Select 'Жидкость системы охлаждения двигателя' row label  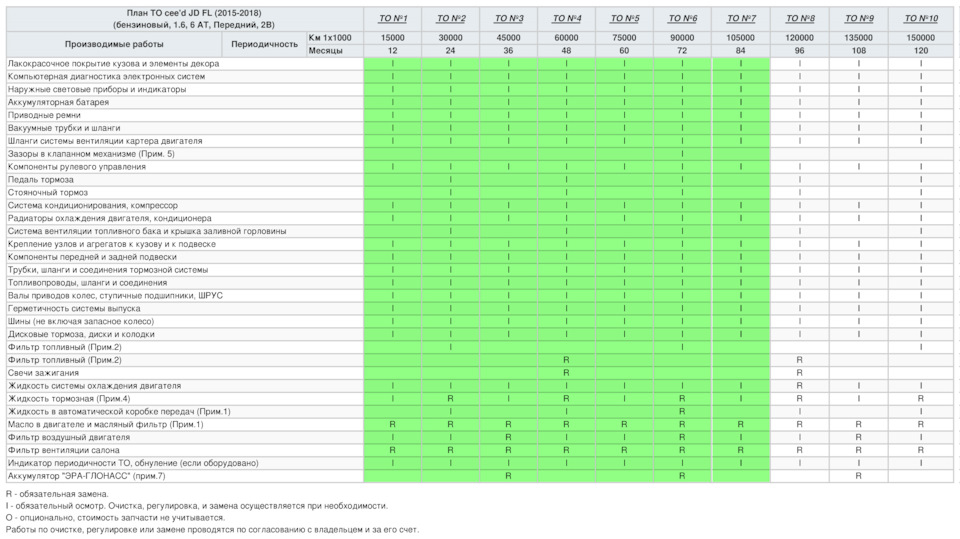click(94, 386)
